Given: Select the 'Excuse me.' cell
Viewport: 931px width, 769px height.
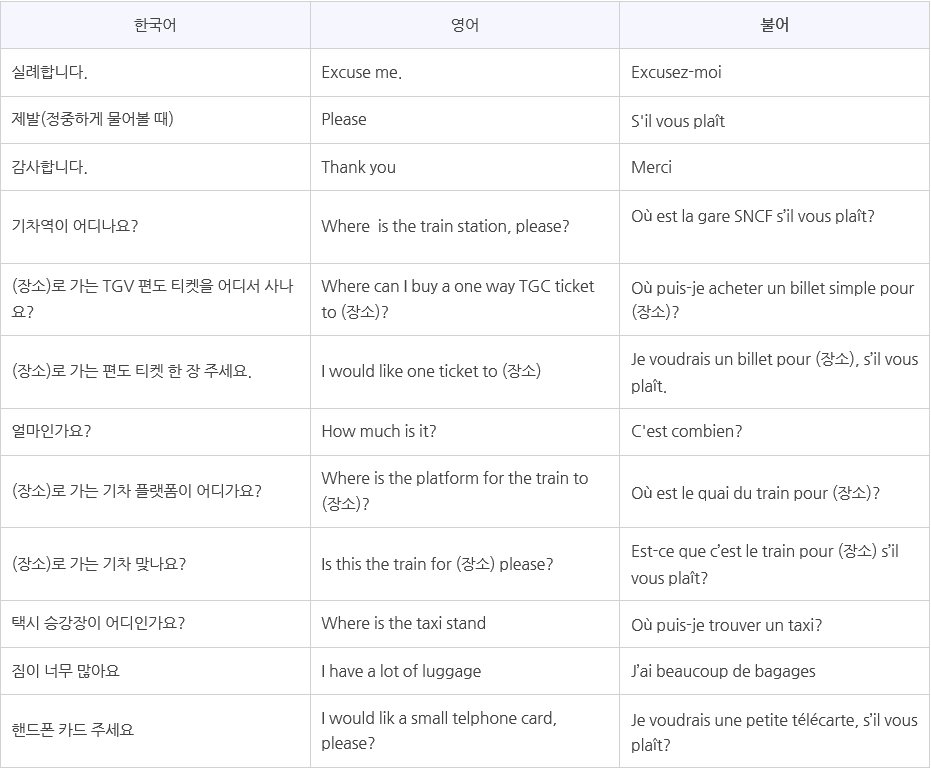Looking at the screenshot, I should [465, 72].
